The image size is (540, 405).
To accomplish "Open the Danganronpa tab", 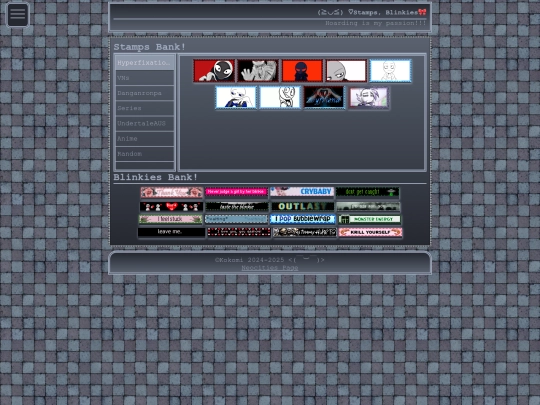I will coord(145,93).
